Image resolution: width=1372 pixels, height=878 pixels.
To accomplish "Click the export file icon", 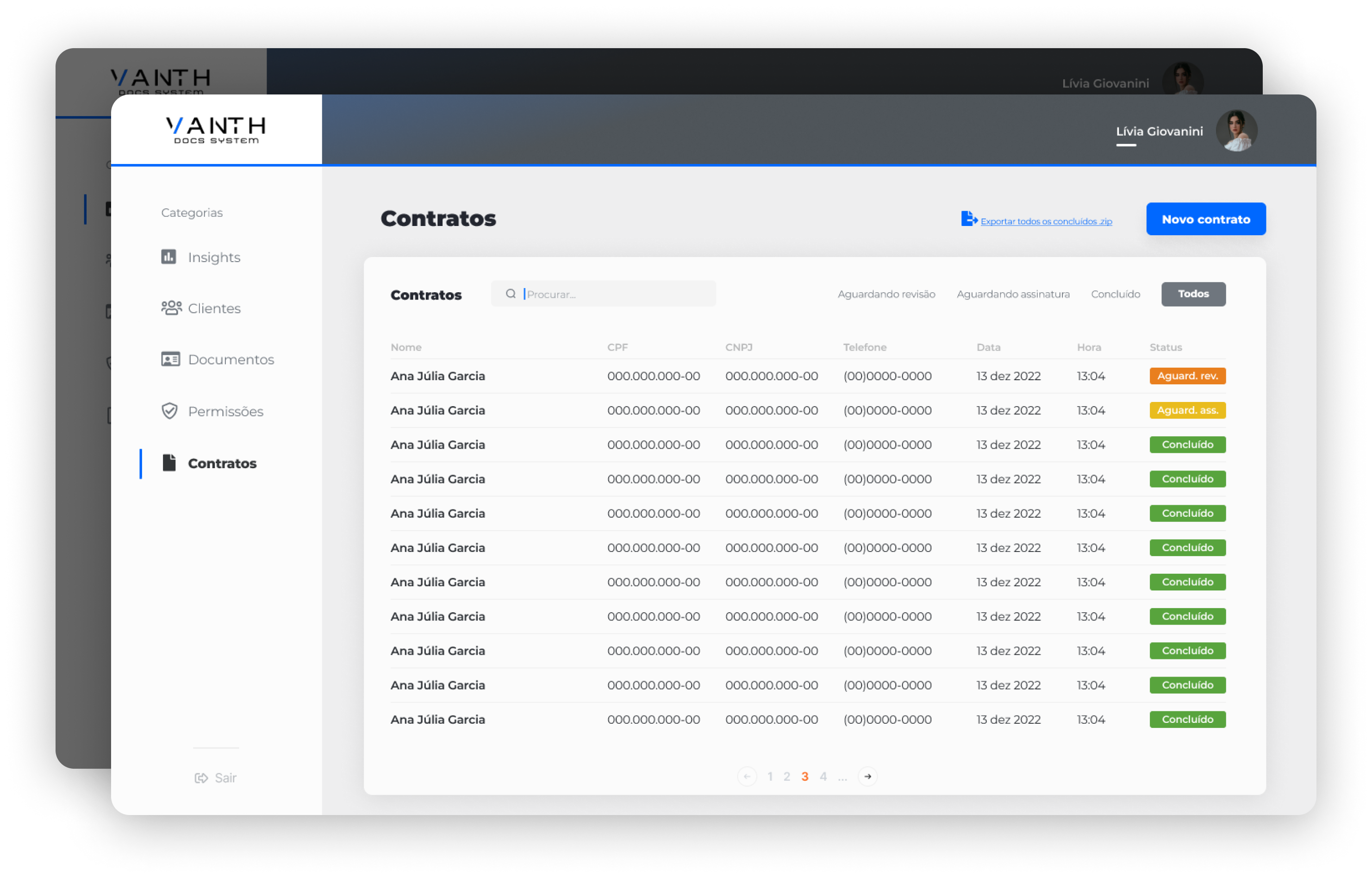I will (x=969, y=219).
